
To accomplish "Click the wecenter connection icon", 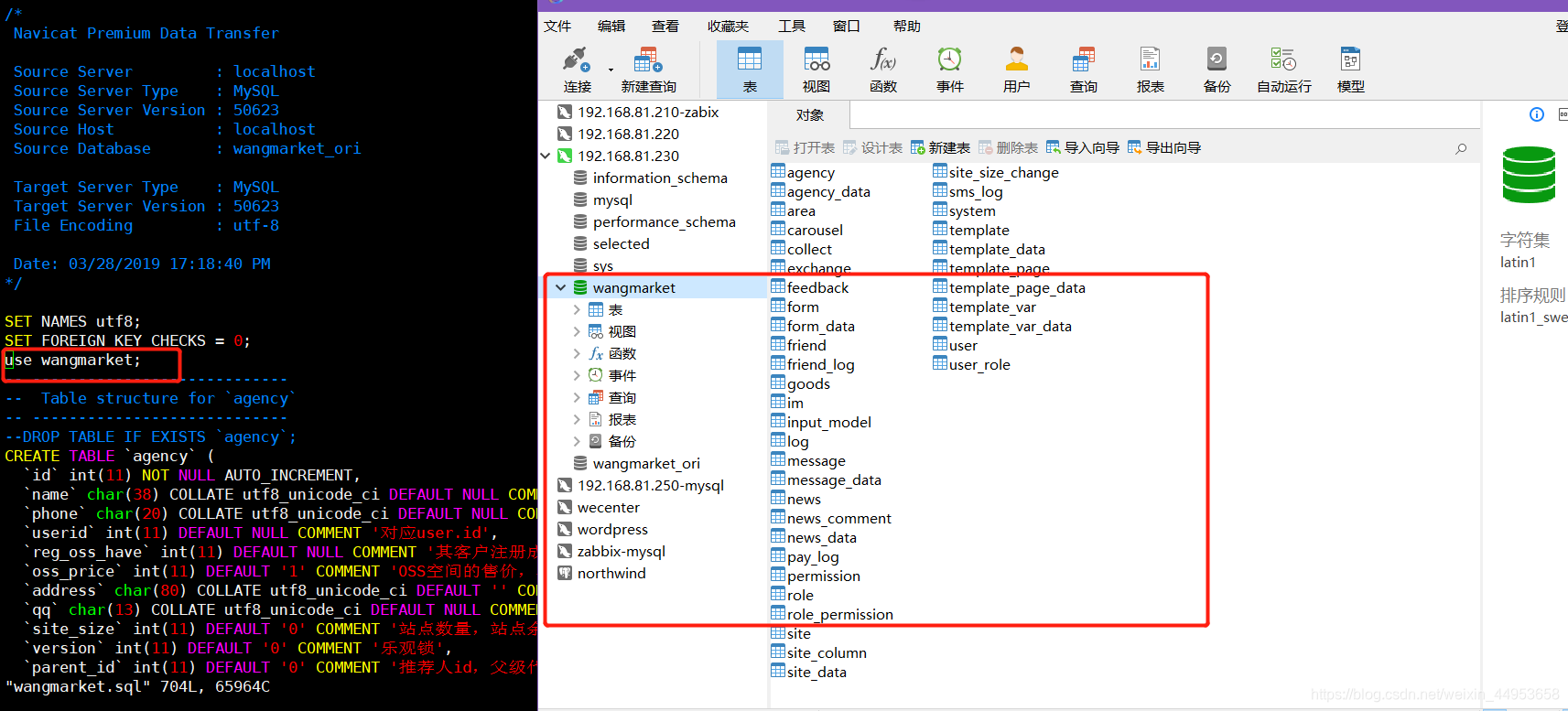I will point(565,507).
